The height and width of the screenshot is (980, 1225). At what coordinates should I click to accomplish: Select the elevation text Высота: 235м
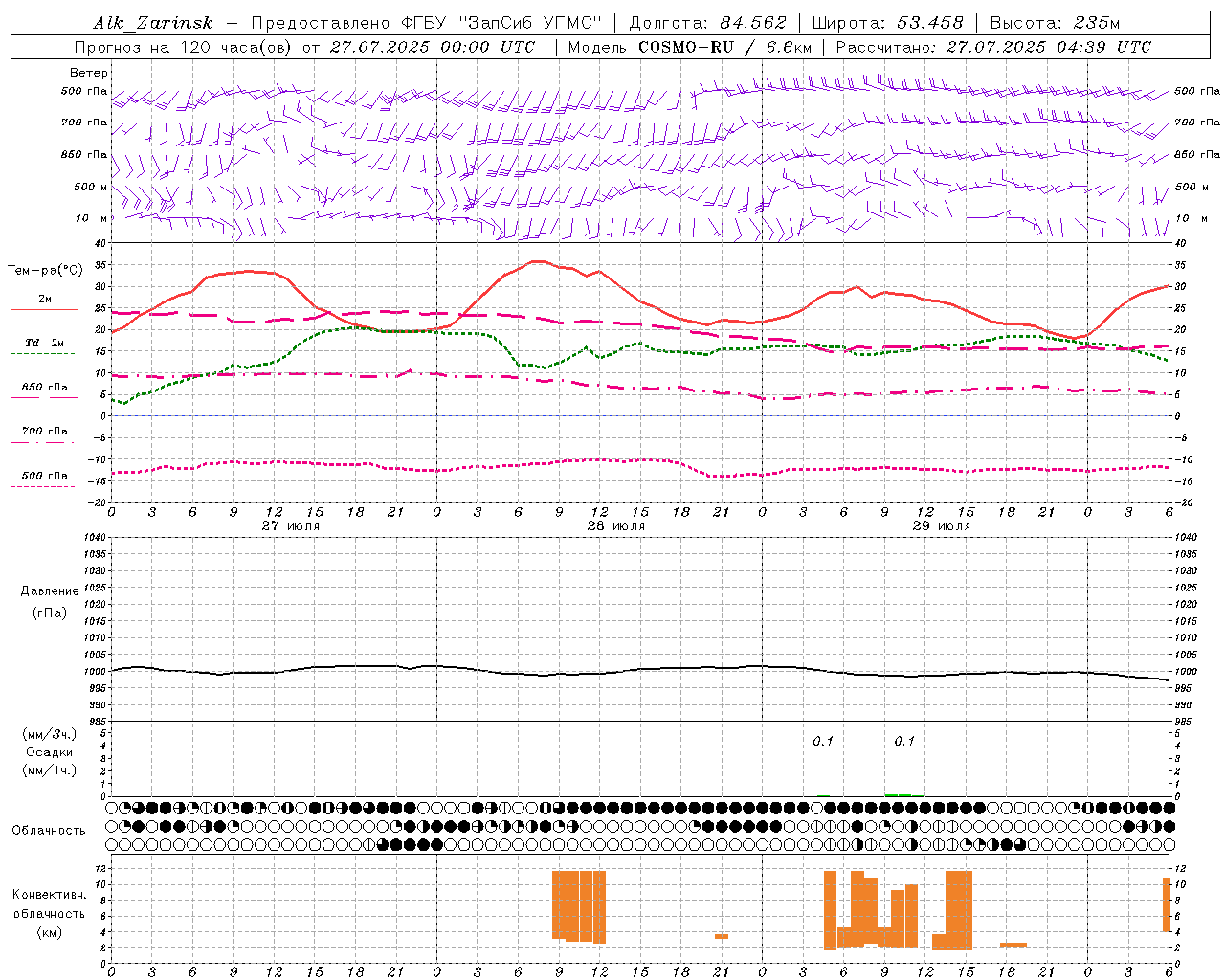tap(1055, 23)
